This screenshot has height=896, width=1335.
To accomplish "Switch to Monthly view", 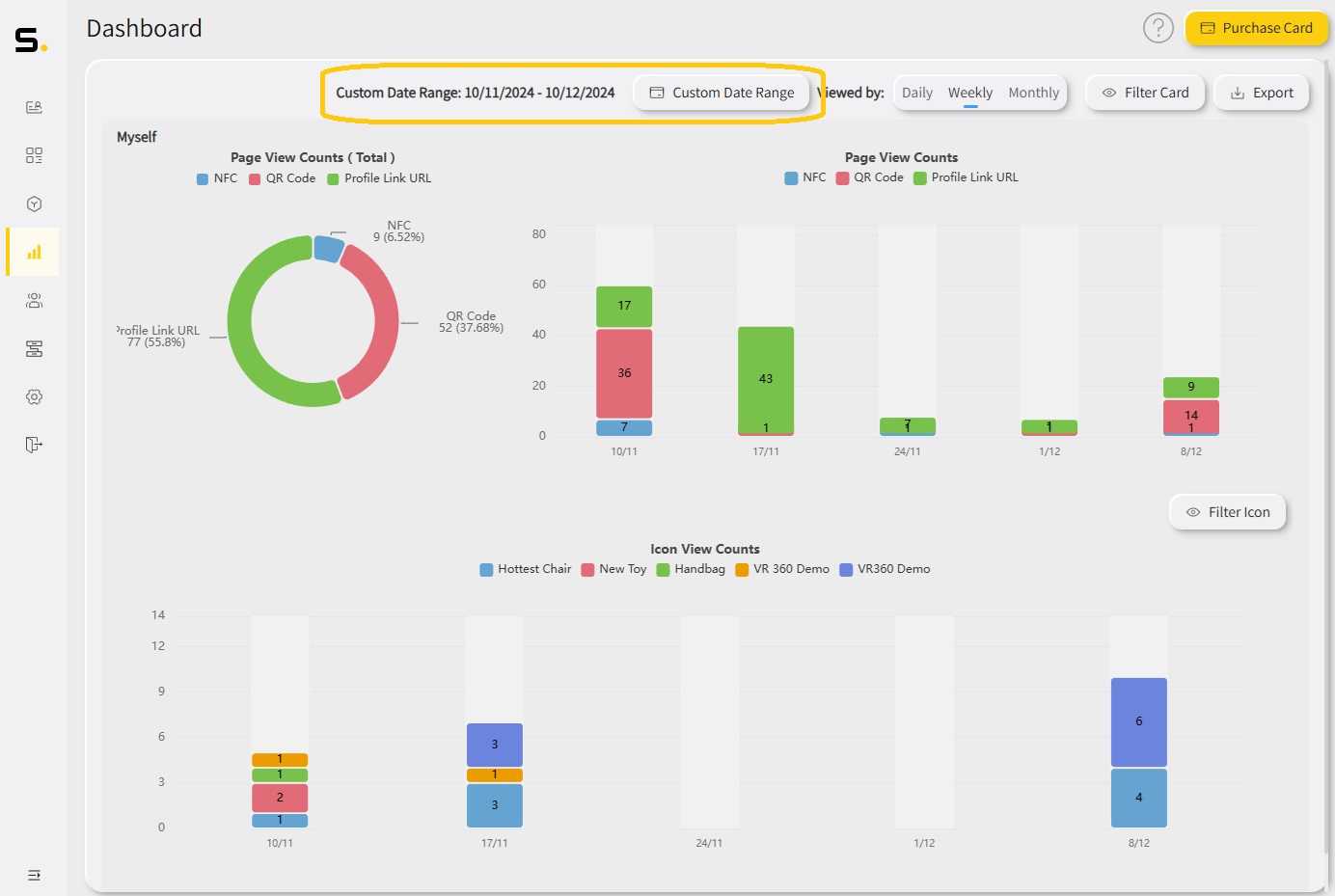I will (x=1033, y=92).
